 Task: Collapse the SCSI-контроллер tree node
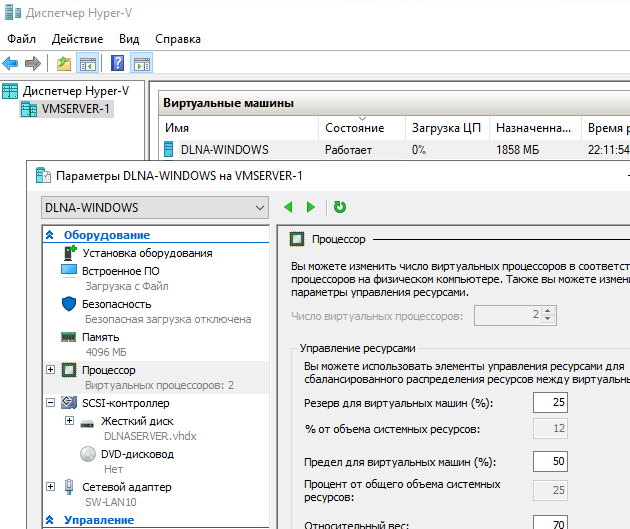pos(51,402)
